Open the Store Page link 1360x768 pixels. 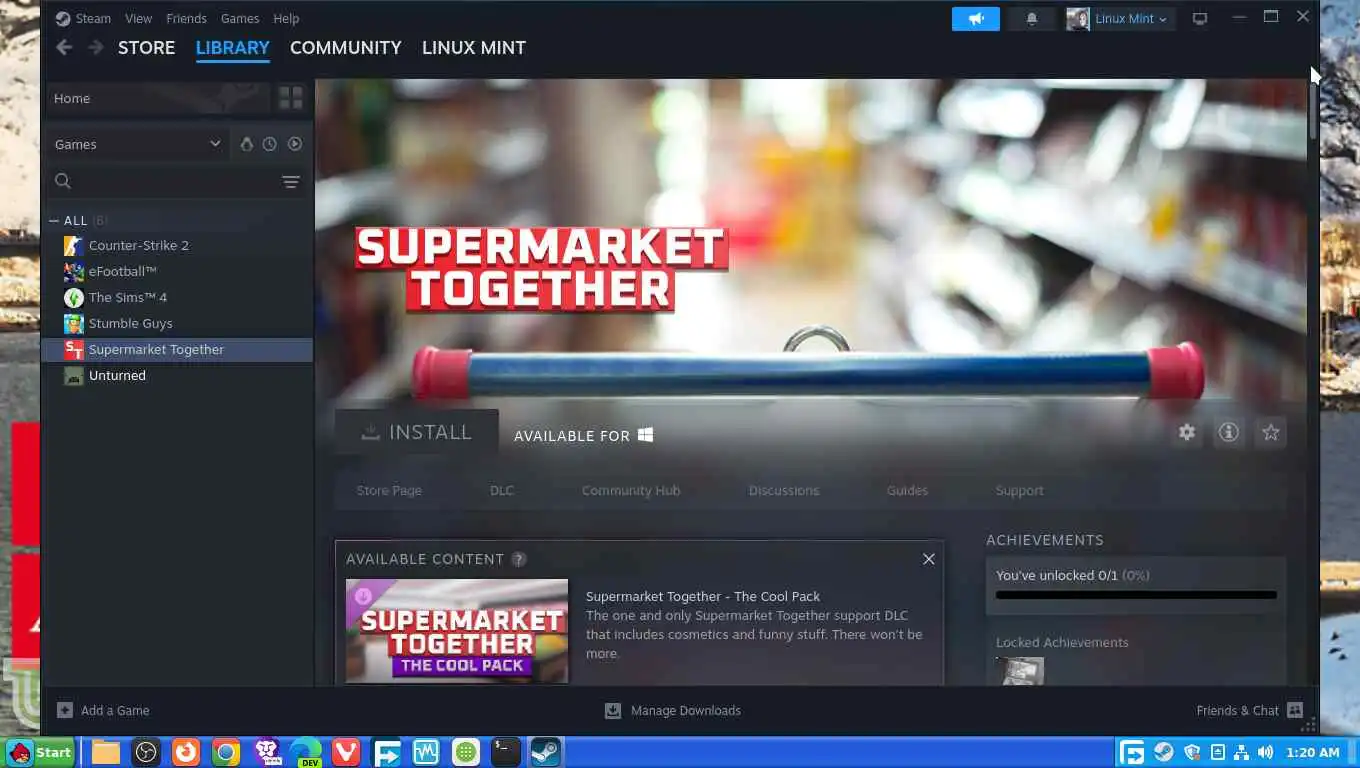tap(389, 490)
